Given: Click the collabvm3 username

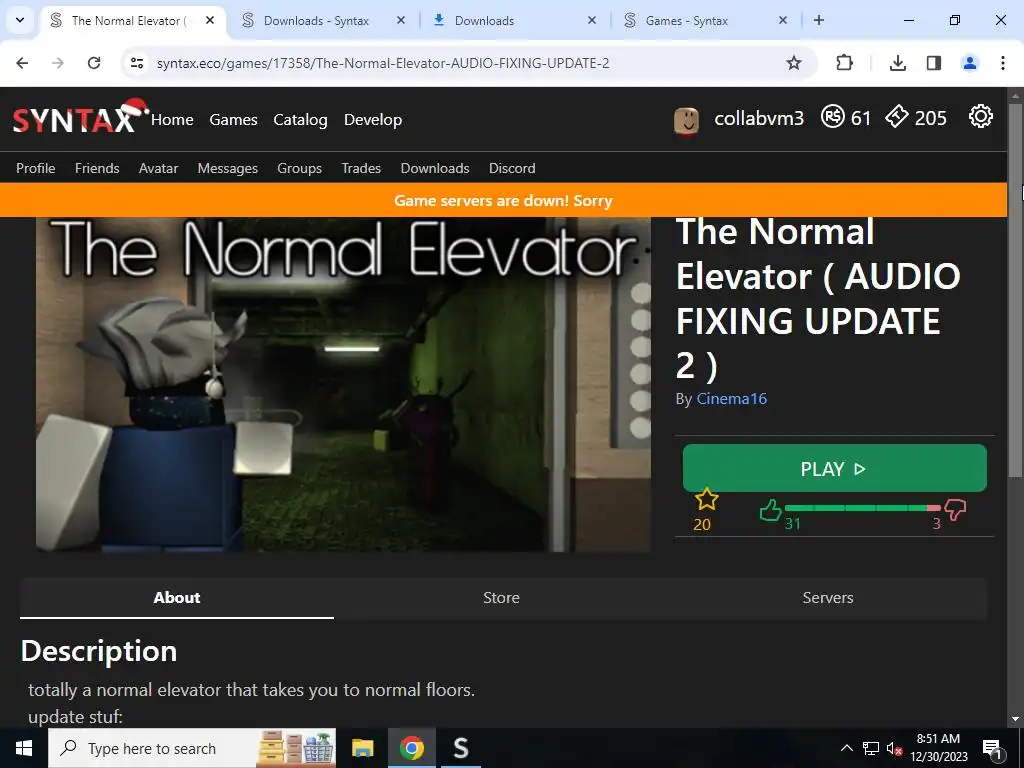Looking at the screenshot, I should tap(759, 118).
